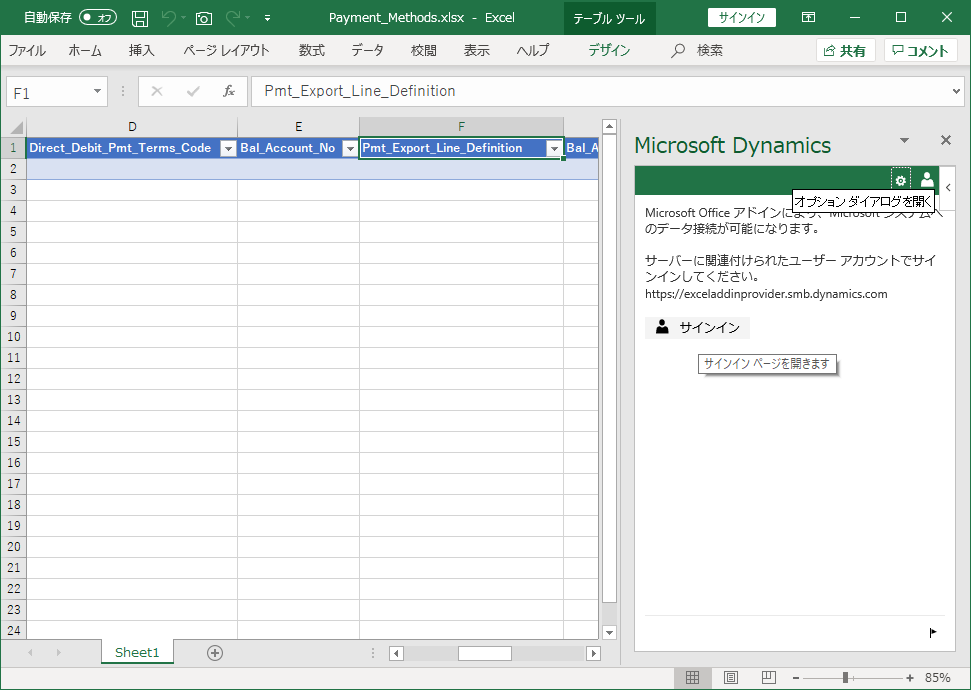The height and width of the screenshot is (690, 971).
Task: Click the サインイン button in Dynamics pane
Action: click(697, 328)
